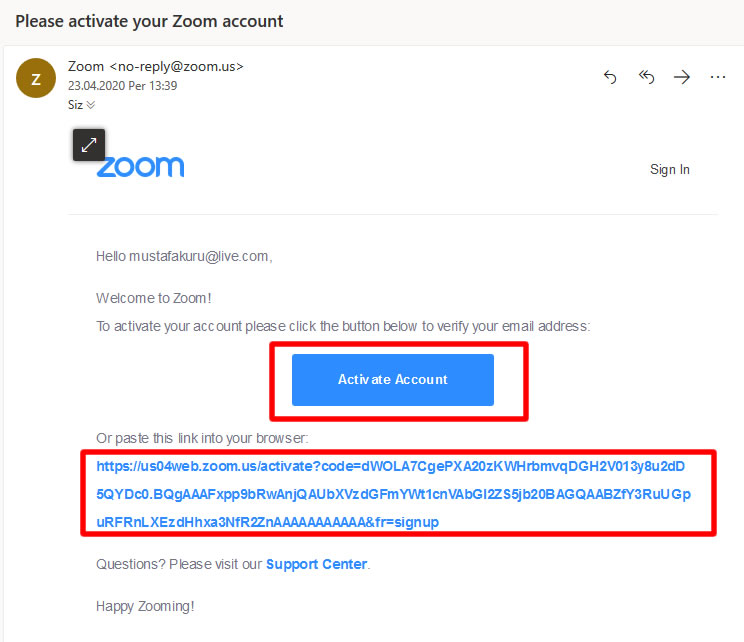Screen dimensions: 744x642
Task: Open the sender's round Z avatar
Action: coord(36,78)
